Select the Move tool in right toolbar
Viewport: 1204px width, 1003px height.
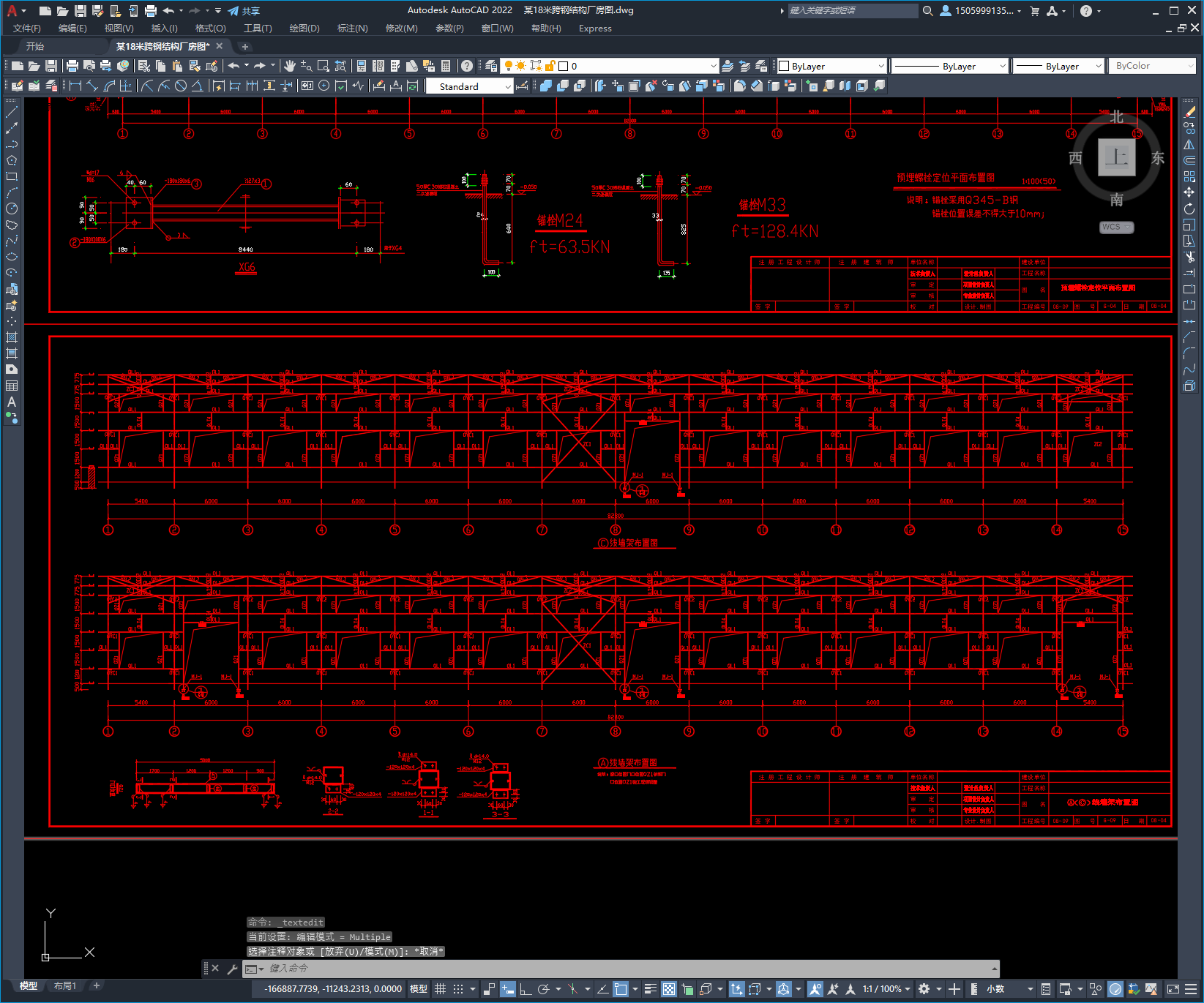click(x=1189, y=192)
